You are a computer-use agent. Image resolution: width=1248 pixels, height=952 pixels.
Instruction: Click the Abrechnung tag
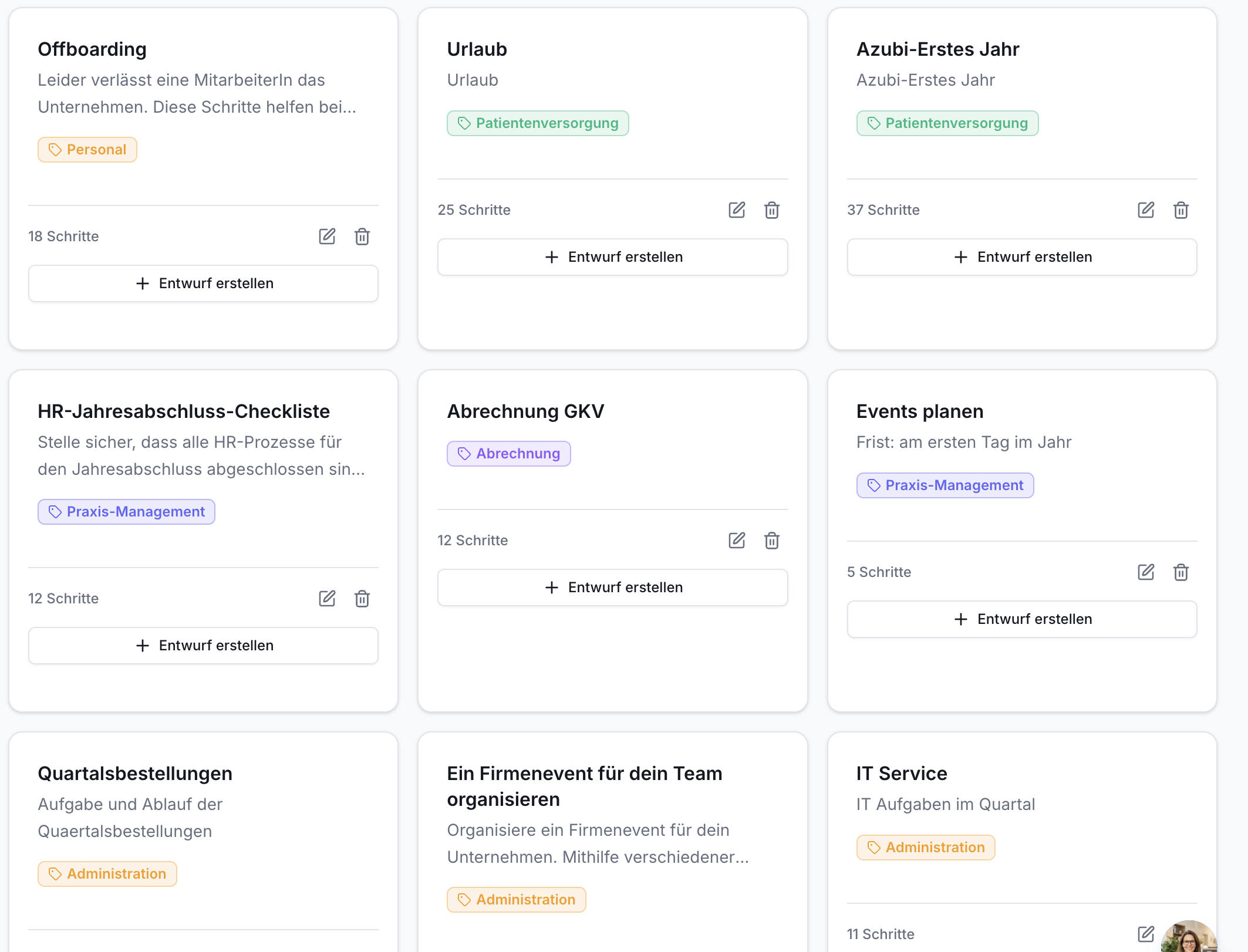509,454
